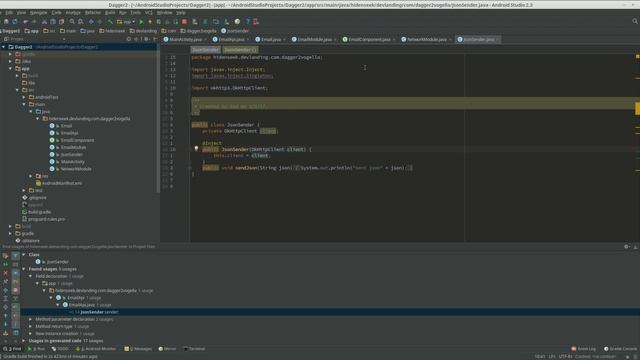Click the red Stop button in toolbar

click(184, 22)
